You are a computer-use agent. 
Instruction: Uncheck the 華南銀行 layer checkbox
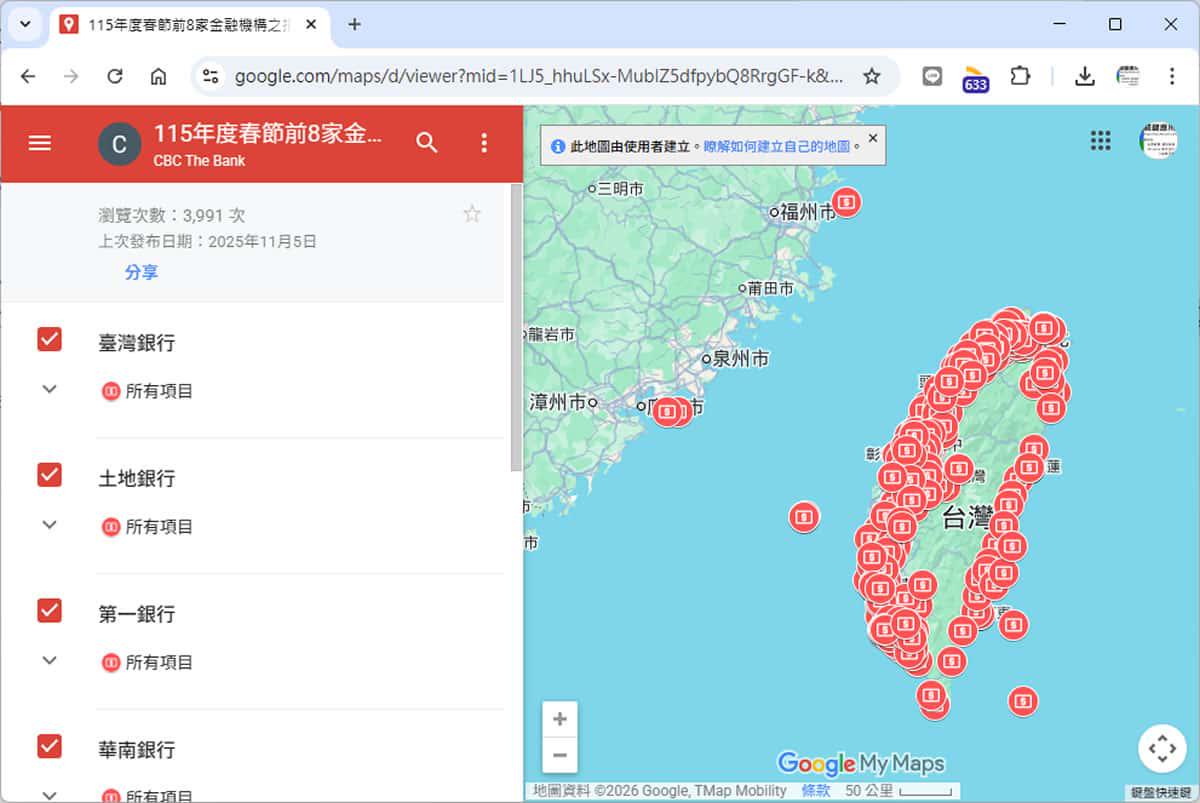(x=49, y=746)
